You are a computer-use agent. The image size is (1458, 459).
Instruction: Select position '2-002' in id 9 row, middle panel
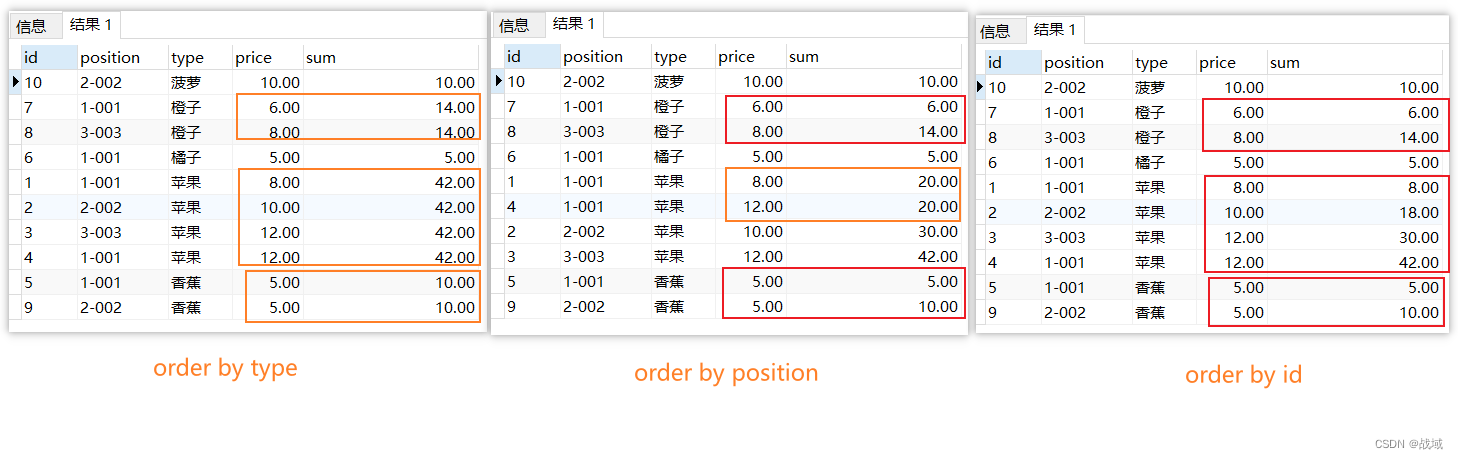tap(605, 307)
